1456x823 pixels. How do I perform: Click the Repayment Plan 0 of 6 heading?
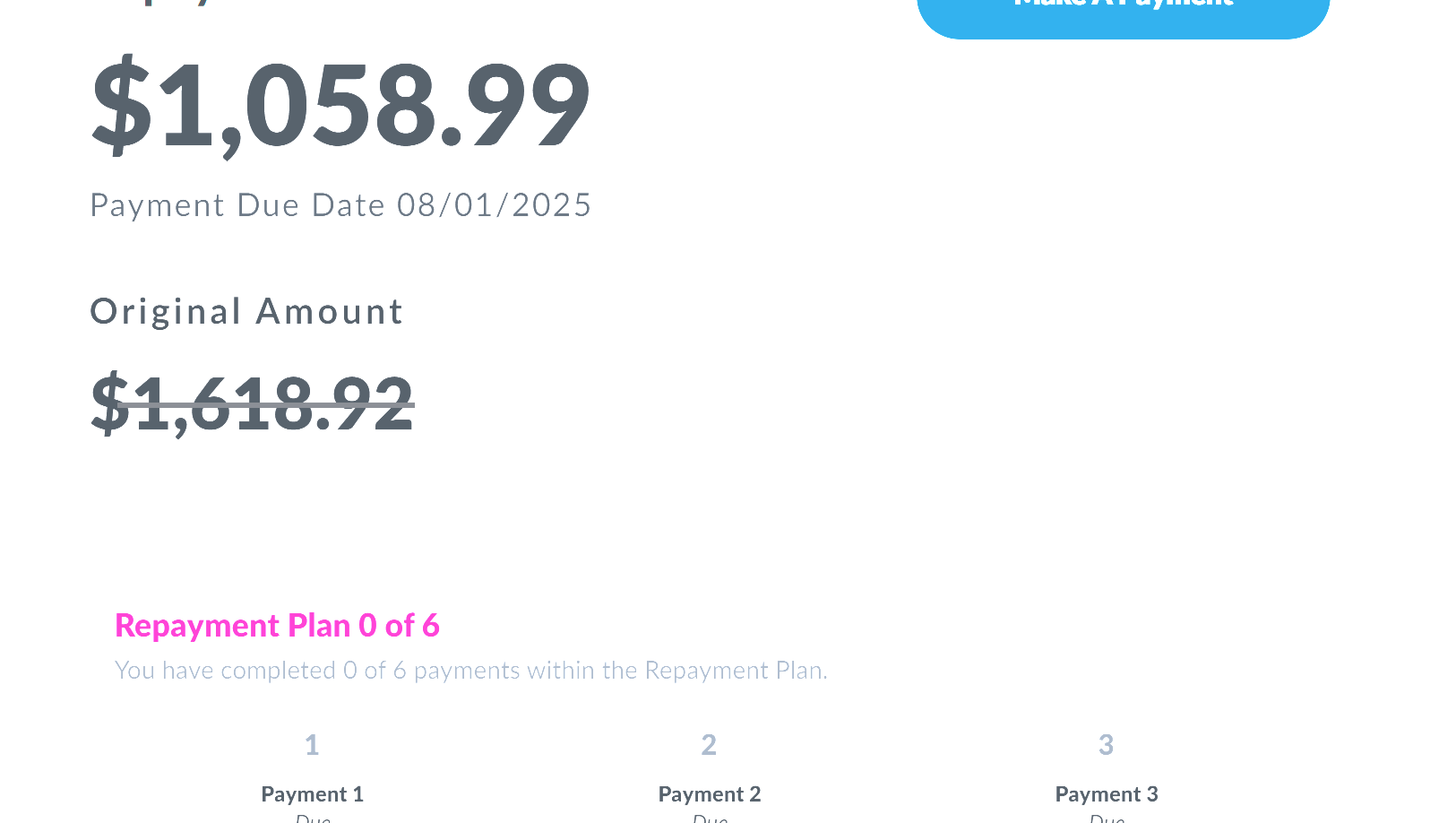[277, 626]
